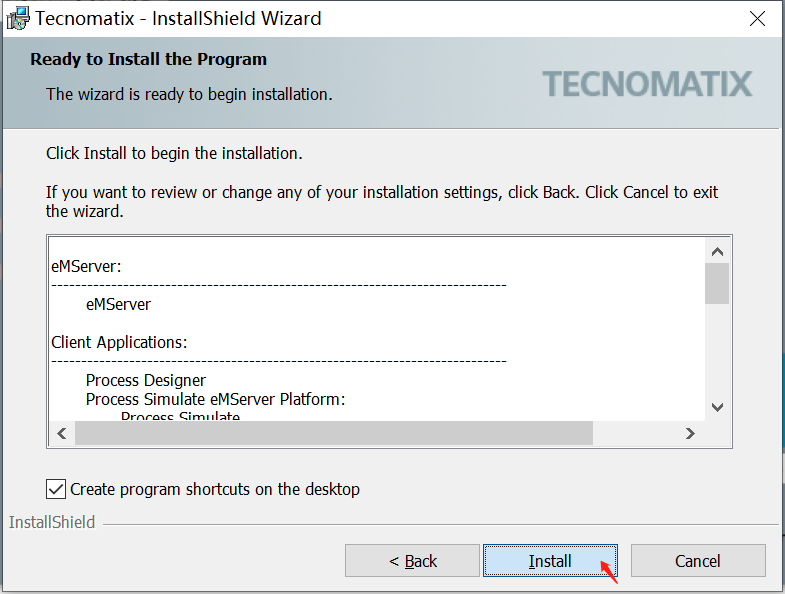Click the horizontal scrollbar thumb
The image size is (785, 594).
[x=334, y=433]
